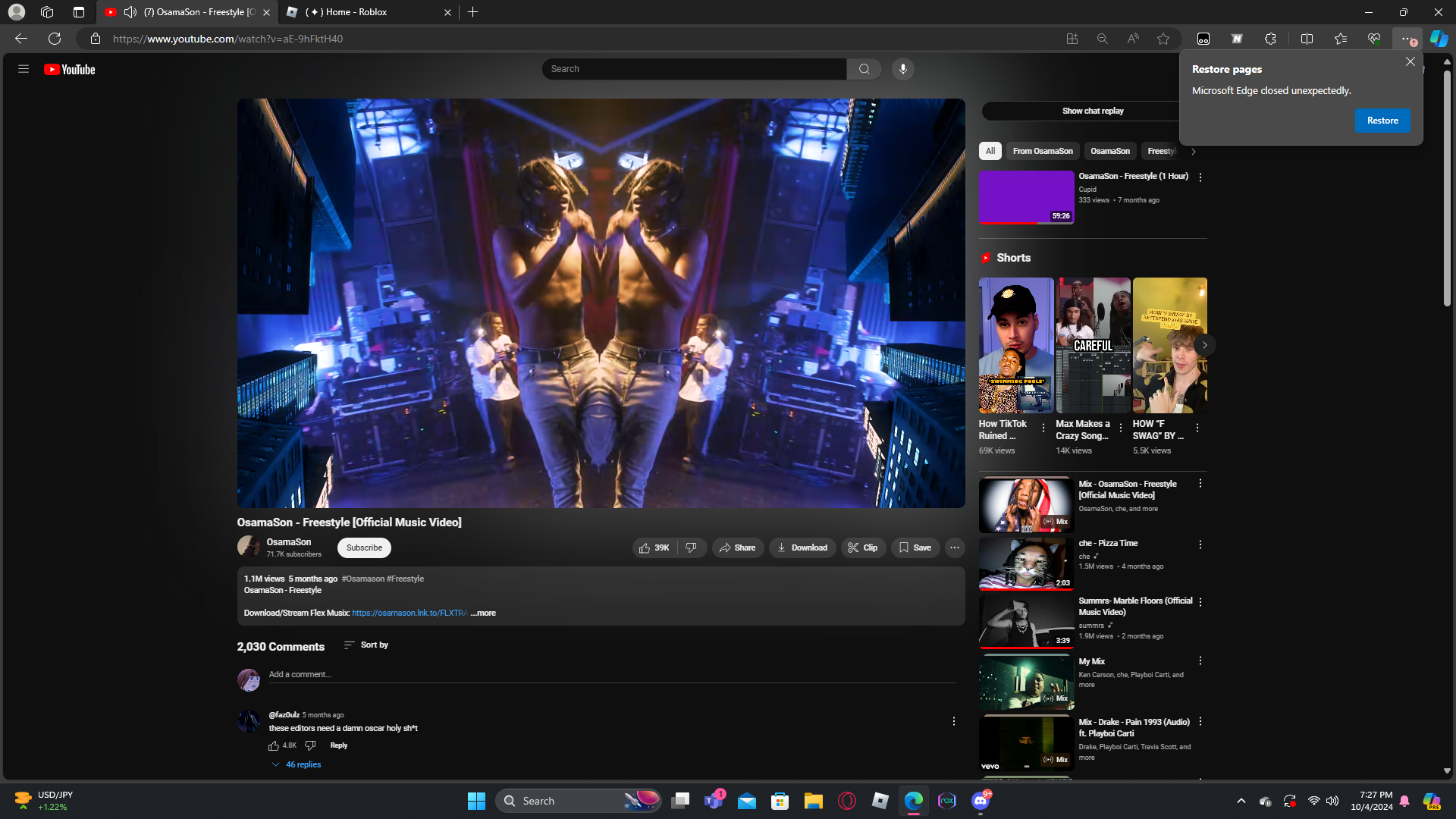Open the Windows taskbar Search box
Image resolution: width=1456 pixels, height=819 pixels.
578,801
